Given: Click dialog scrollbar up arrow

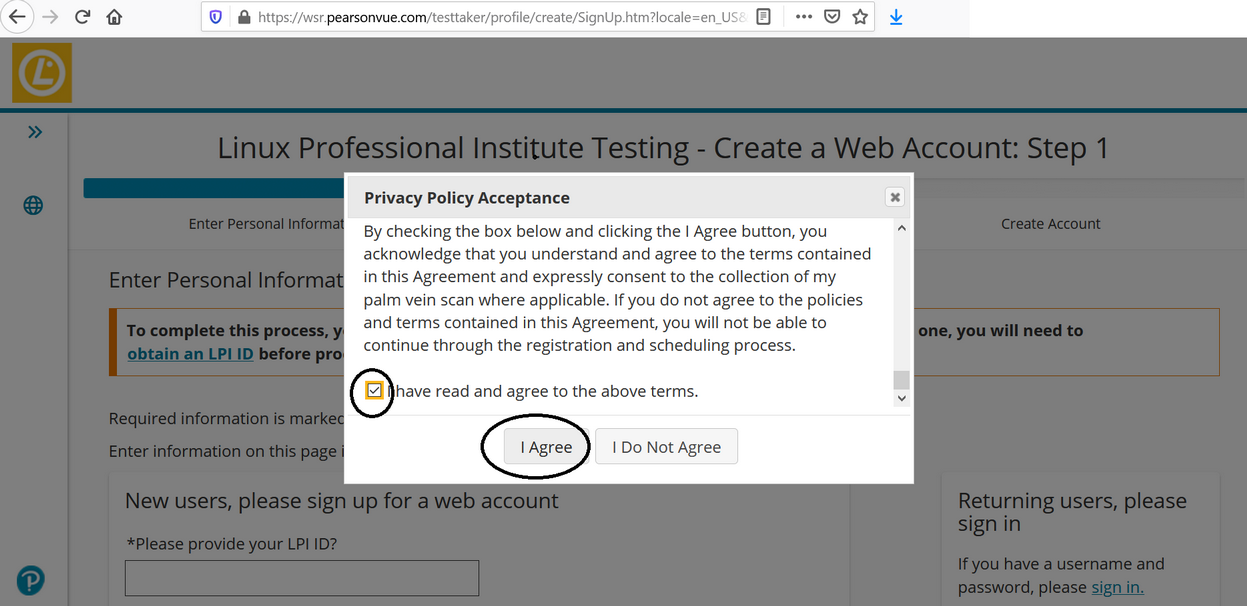Looking at the screenshot, I should coord(901,229).
